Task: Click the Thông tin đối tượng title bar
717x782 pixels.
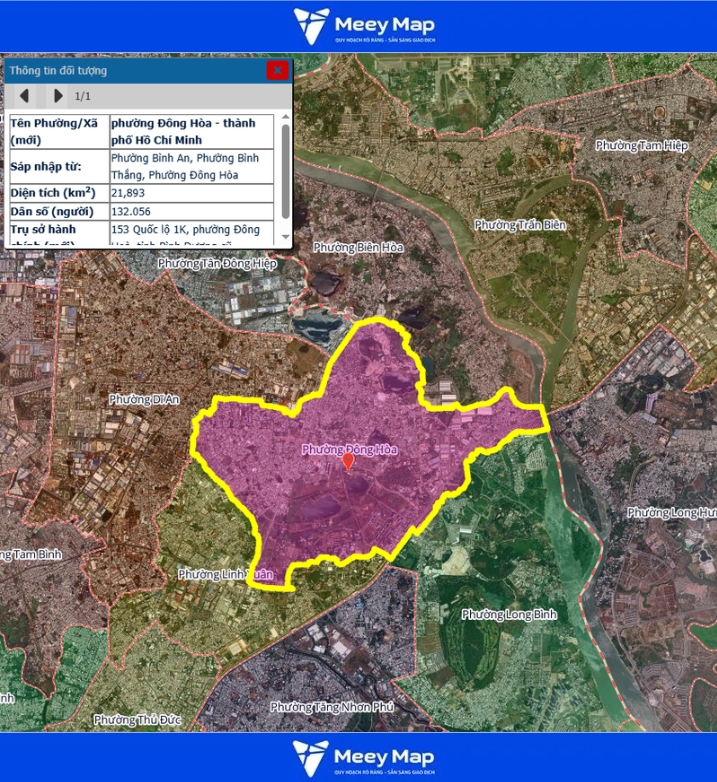Action: [130, 70]
